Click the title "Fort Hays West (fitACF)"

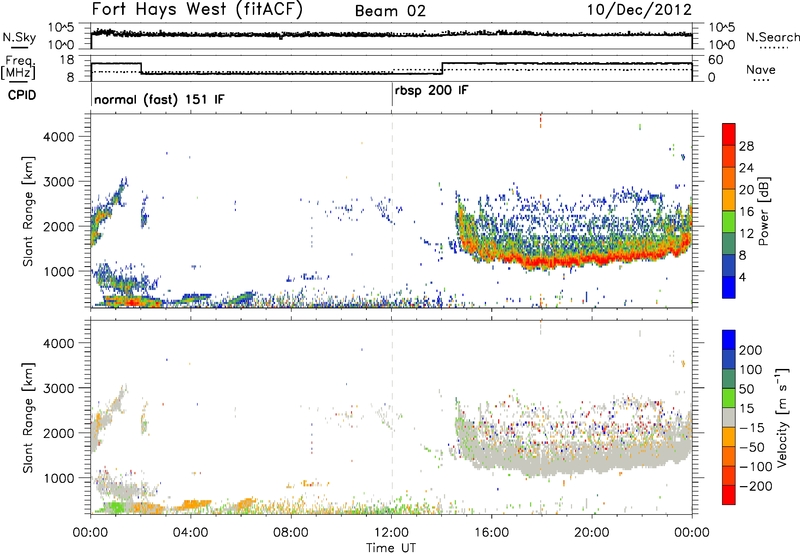(197, 9)
